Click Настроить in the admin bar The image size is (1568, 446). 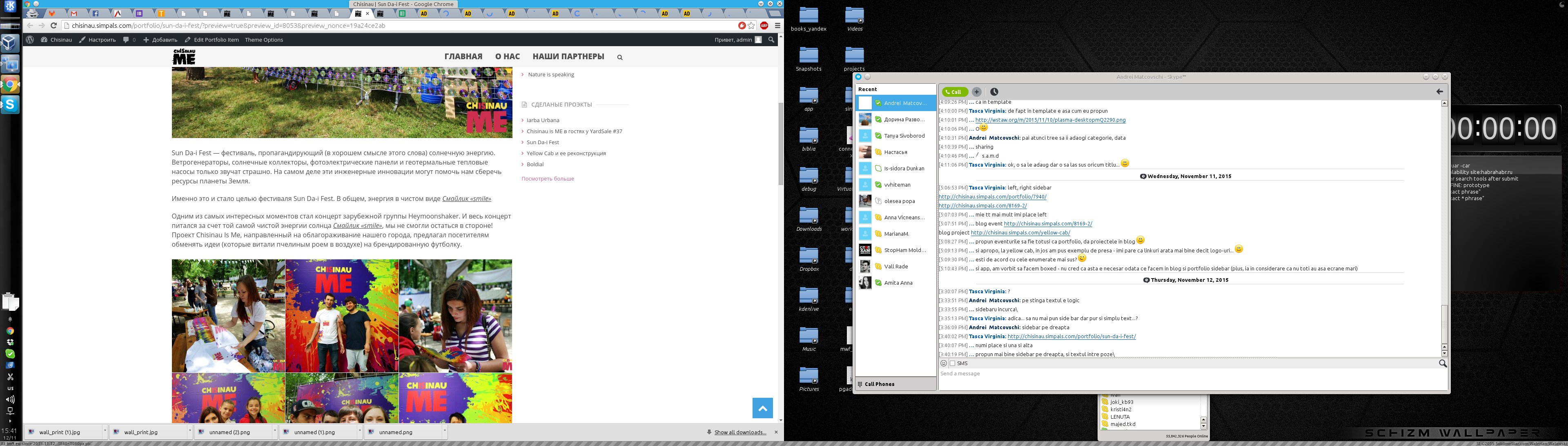point(98,40)
